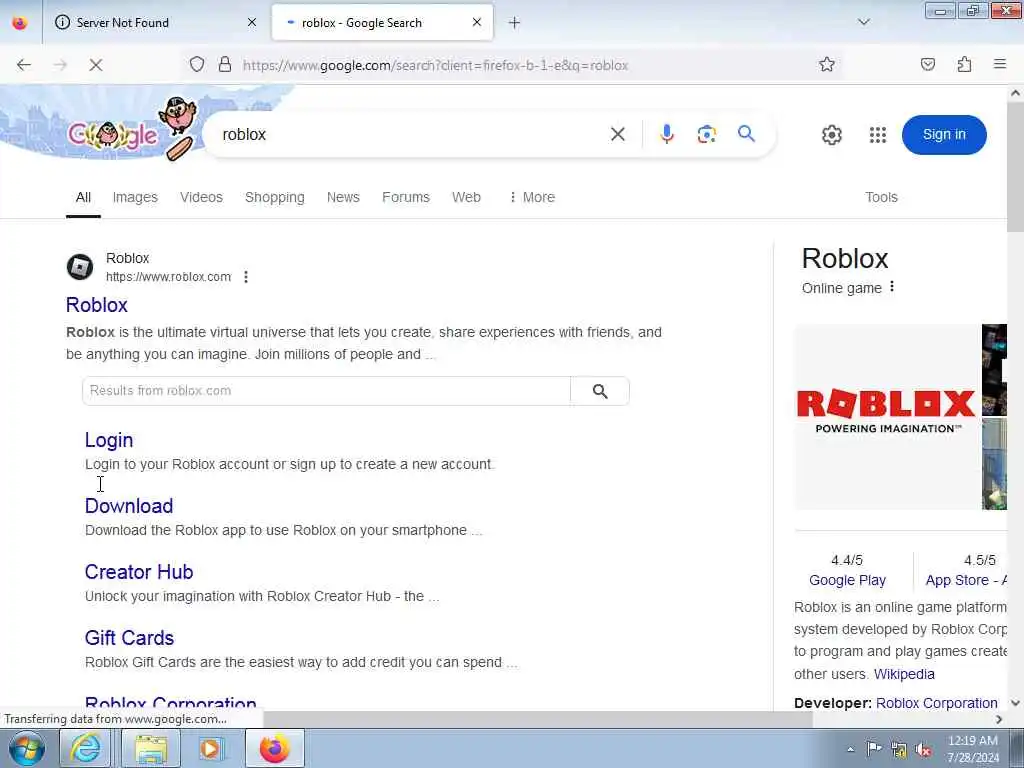Viewport: 1024px width, 768px height.
Task: Open the Roblox Corporation developer link
Action: coord(936,703)
